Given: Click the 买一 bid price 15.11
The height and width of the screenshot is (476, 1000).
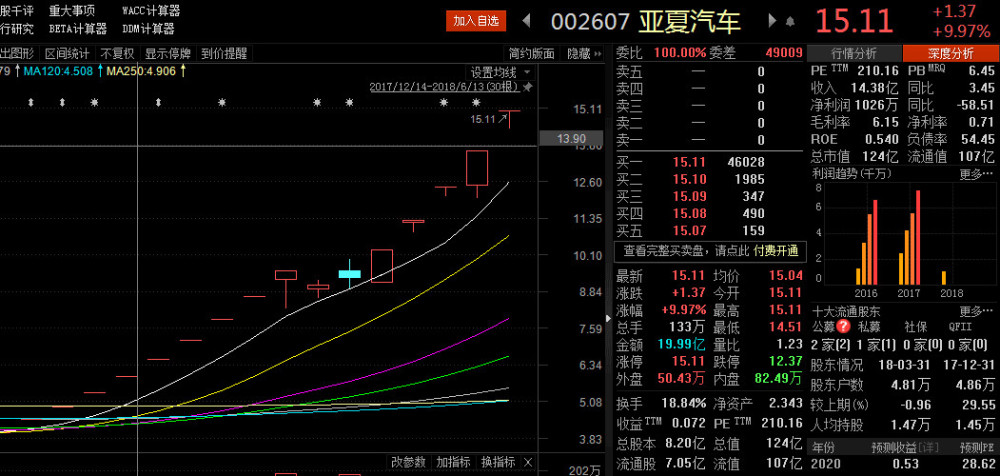Looking at the screenshot, I should [x=689, y=163].
